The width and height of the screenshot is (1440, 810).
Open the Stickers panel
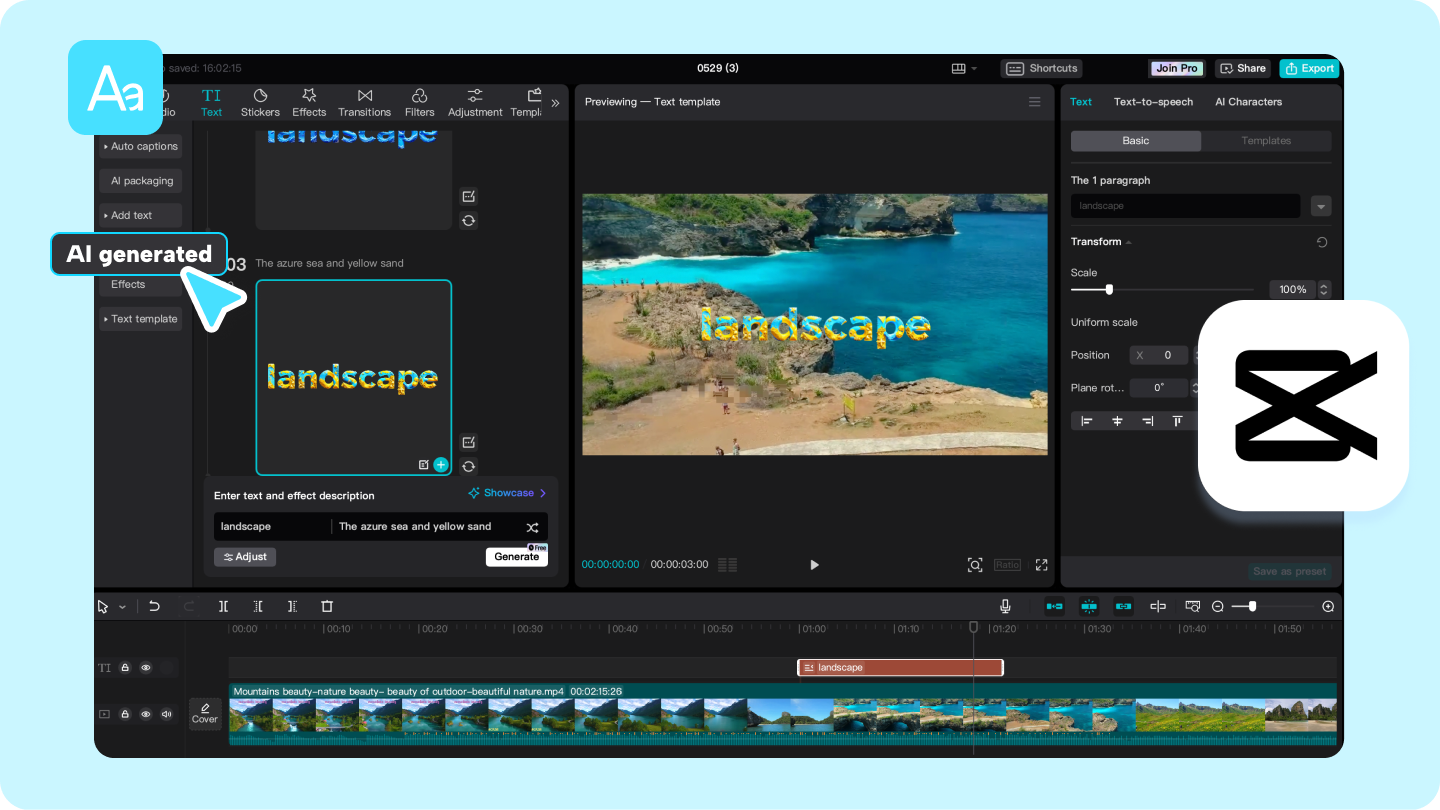[x=260, y=102]
